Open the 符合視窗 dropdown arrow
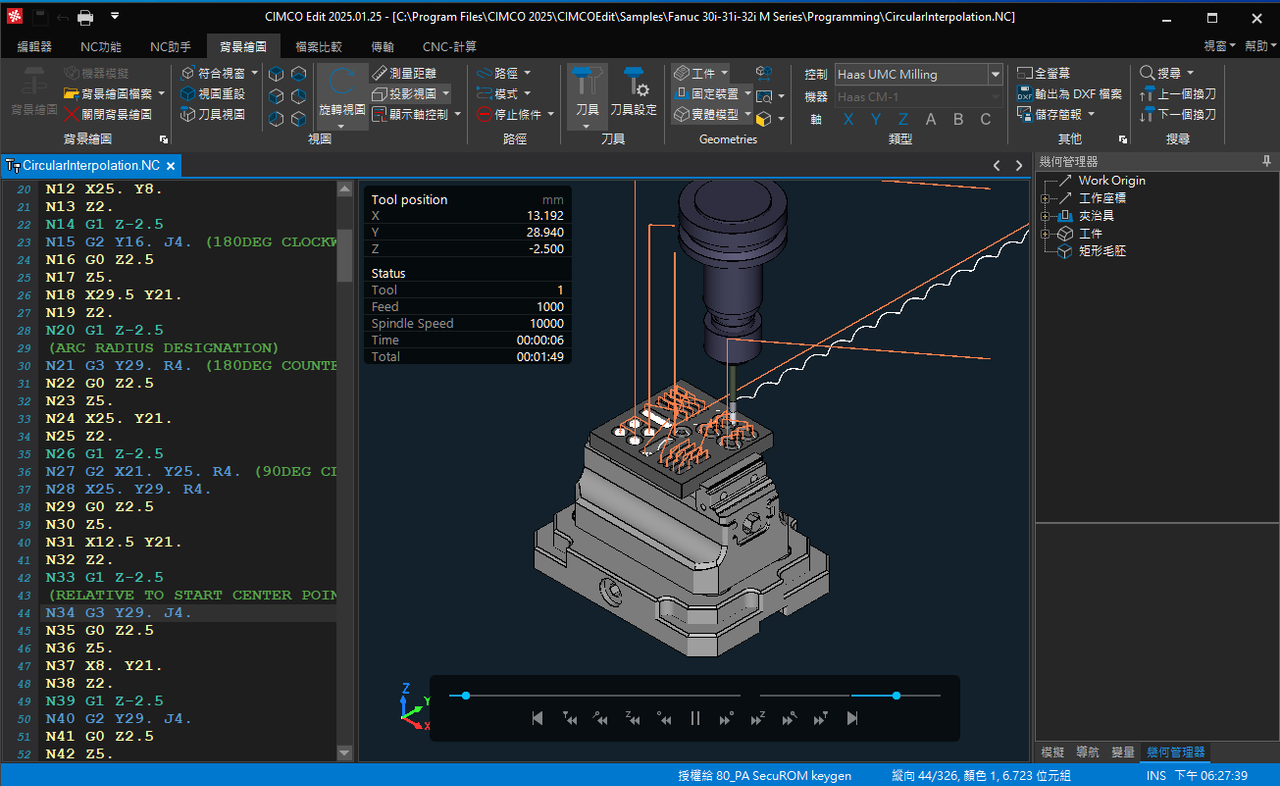 click(254, 73)
